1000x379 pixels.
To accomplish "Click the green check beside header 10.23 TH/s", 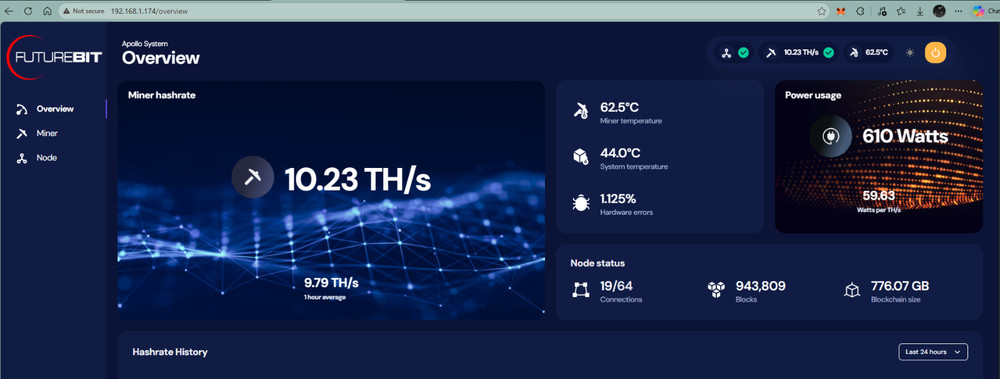I will (828, 53).
